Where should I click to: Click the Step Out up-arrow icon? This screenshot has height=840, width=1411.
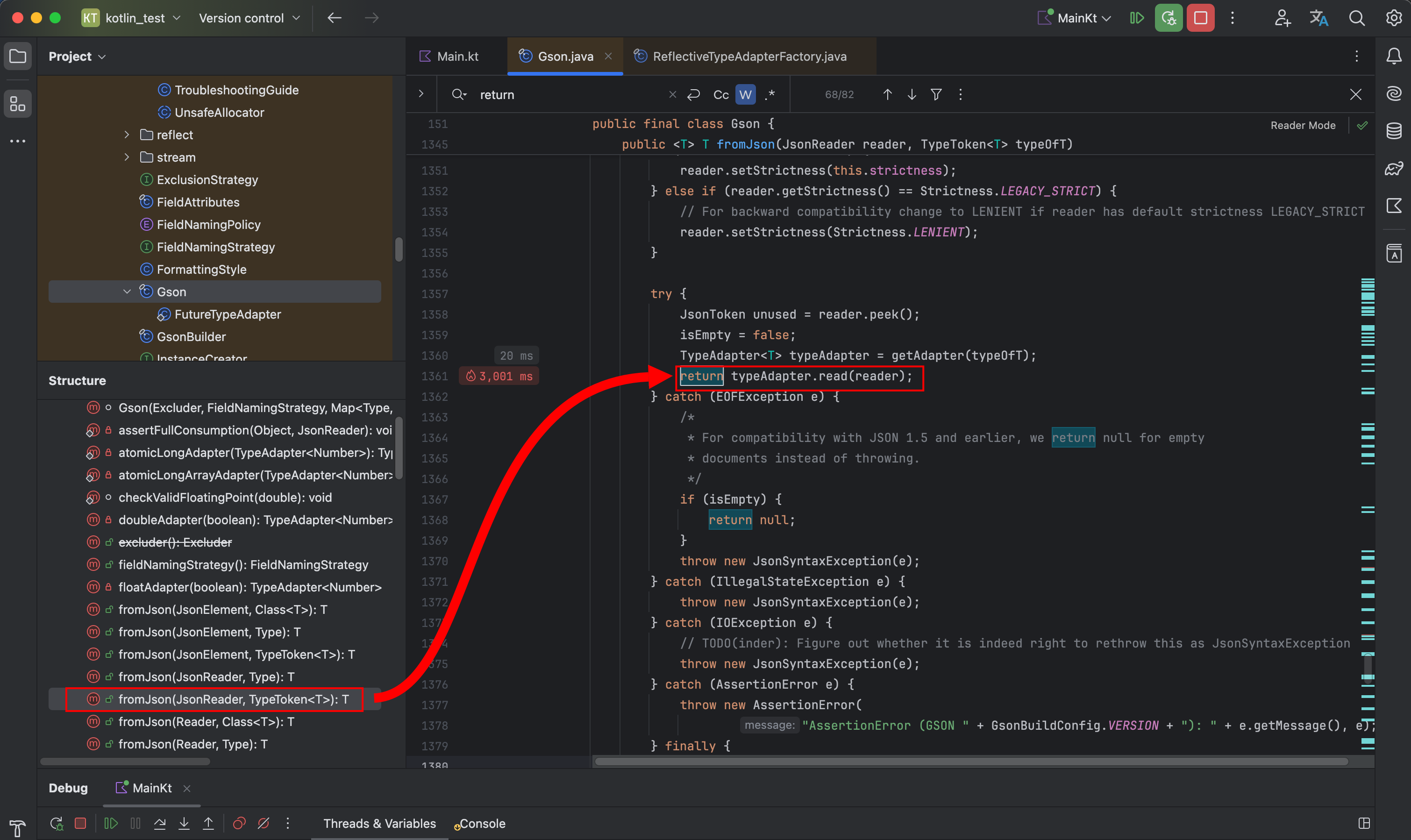pyautogui.click(x=208, y=823)
